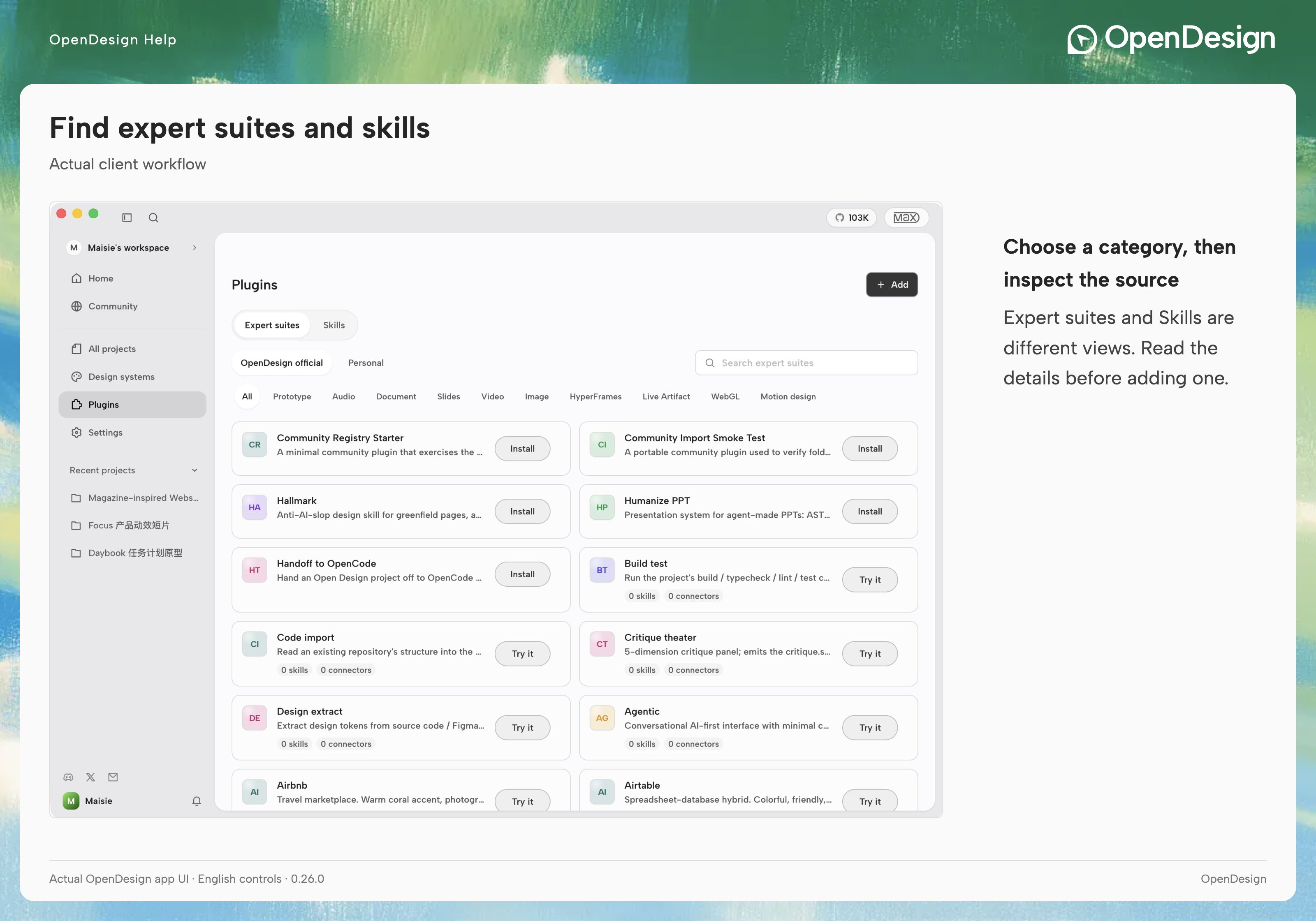Open Magazine-inspired Webs... recent project

pyautogui.click(x=132, y=498)
